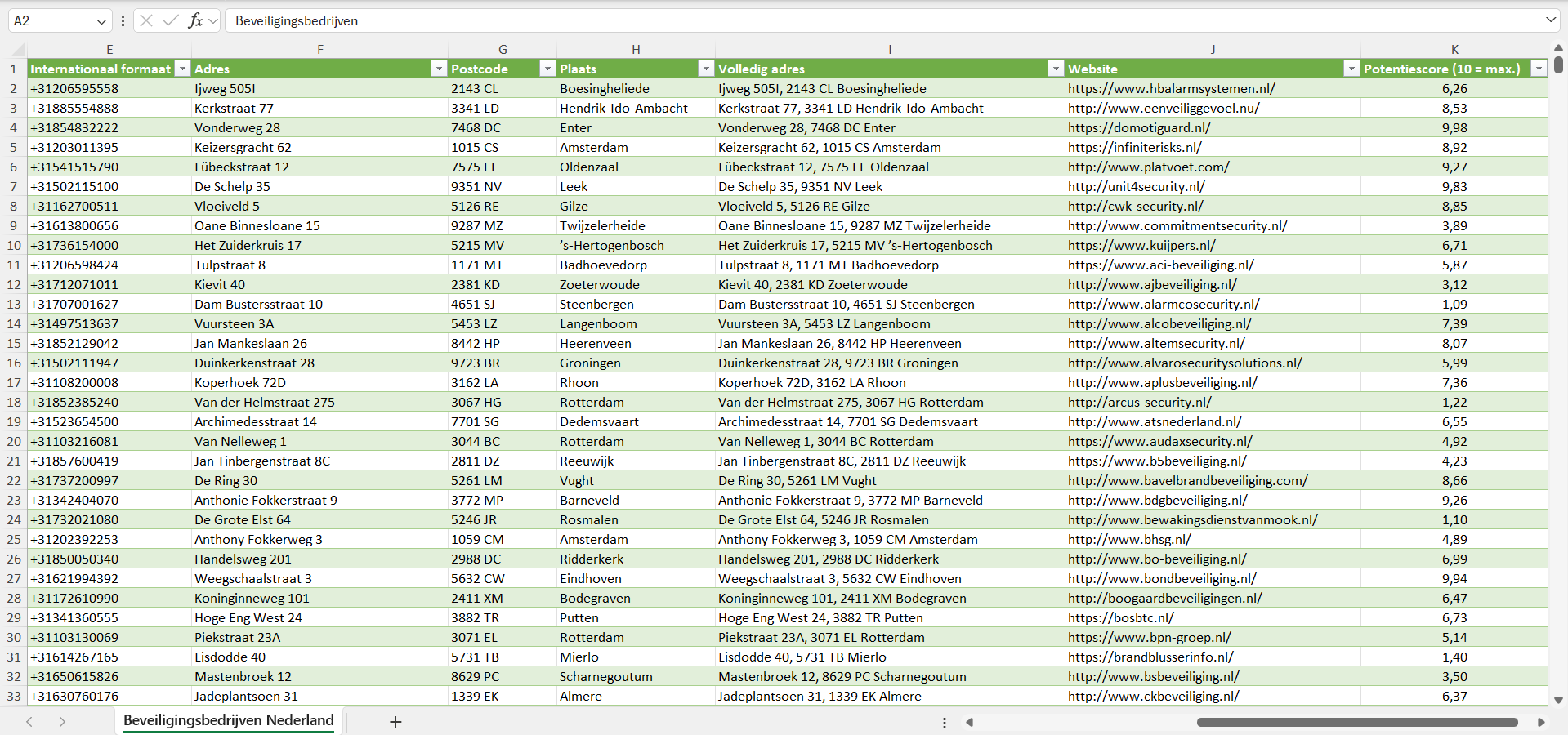Click in the formula bar input field

(817, 20)
